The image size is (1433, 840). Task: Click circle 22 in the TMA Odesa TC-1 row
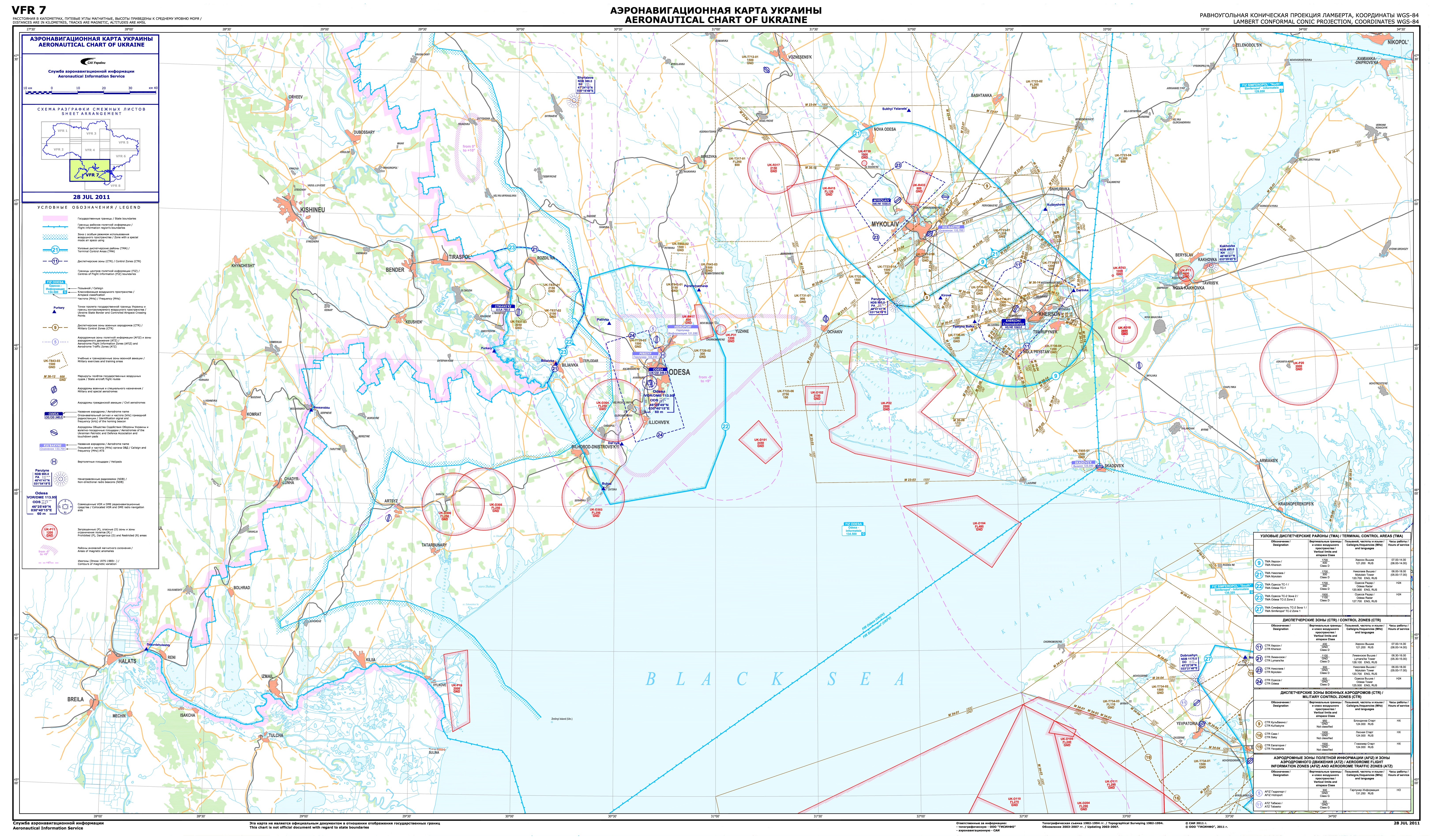1259,586
